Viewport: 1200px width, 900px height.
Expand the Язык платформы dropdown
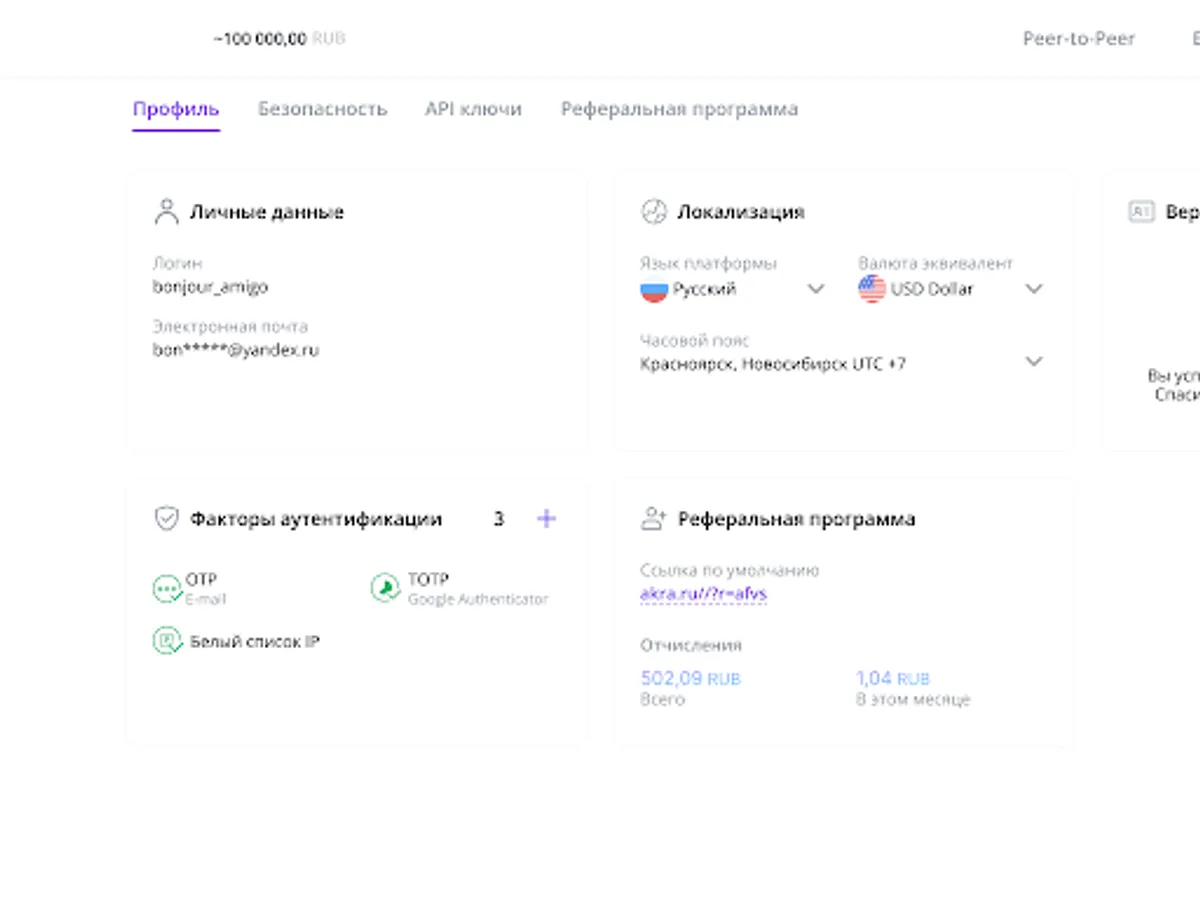[x=815, y=289]
